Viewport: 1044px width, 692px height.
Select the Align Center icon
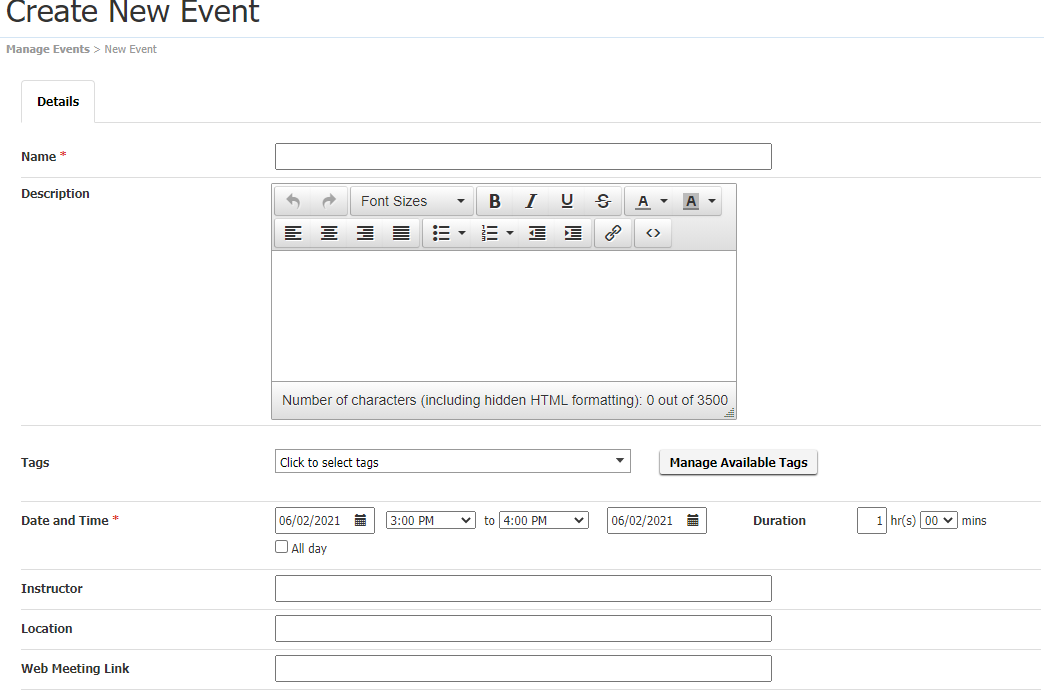pos(329,233)
